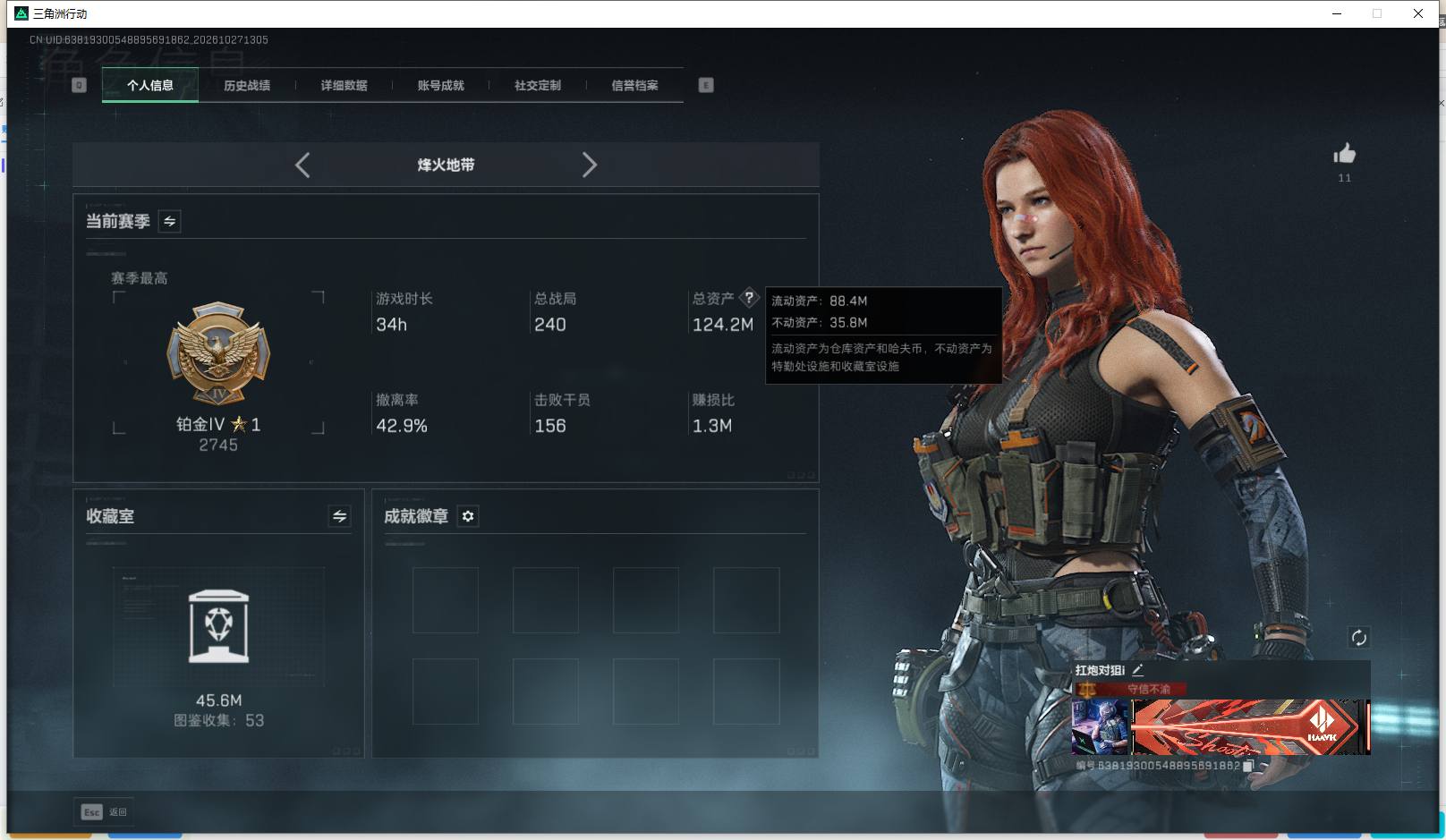1446x840 pixels.
Task: Click the 游戏时长 value 34h
Action: [x=391, y=325]
